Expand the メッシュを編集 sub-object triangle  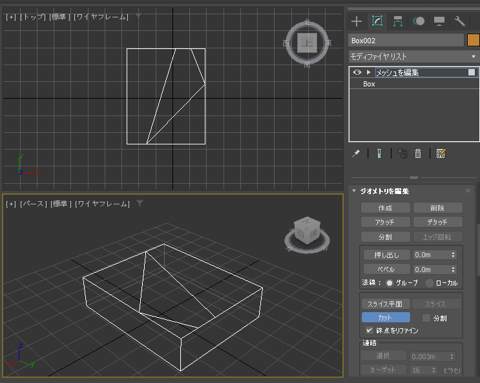coord(368,72)
